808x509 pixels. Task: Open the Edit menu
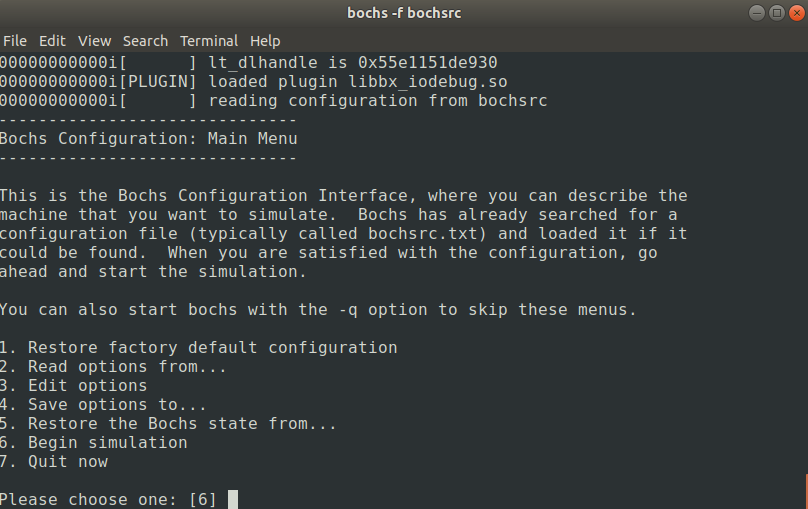pos(52,41)
